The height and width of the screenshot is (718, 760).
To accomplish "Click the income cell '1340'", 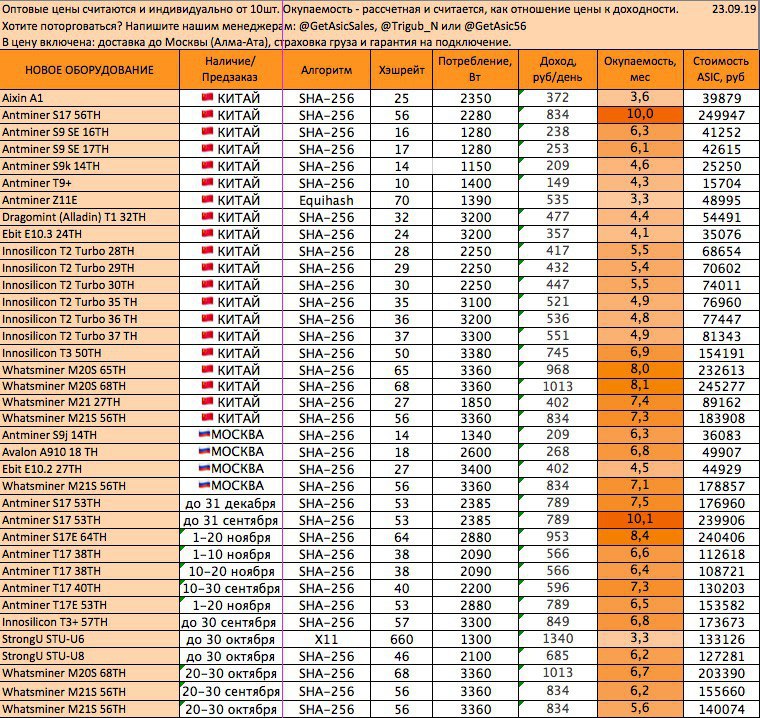I will pos(558,638).
